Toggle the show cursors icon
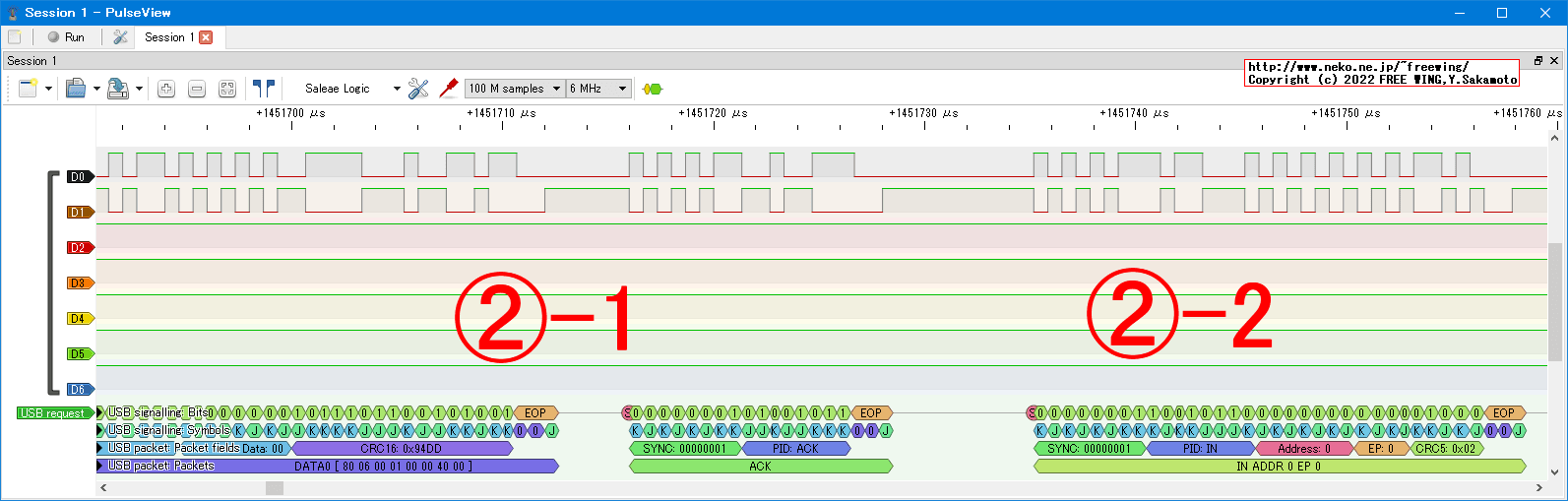 (263, 89)
